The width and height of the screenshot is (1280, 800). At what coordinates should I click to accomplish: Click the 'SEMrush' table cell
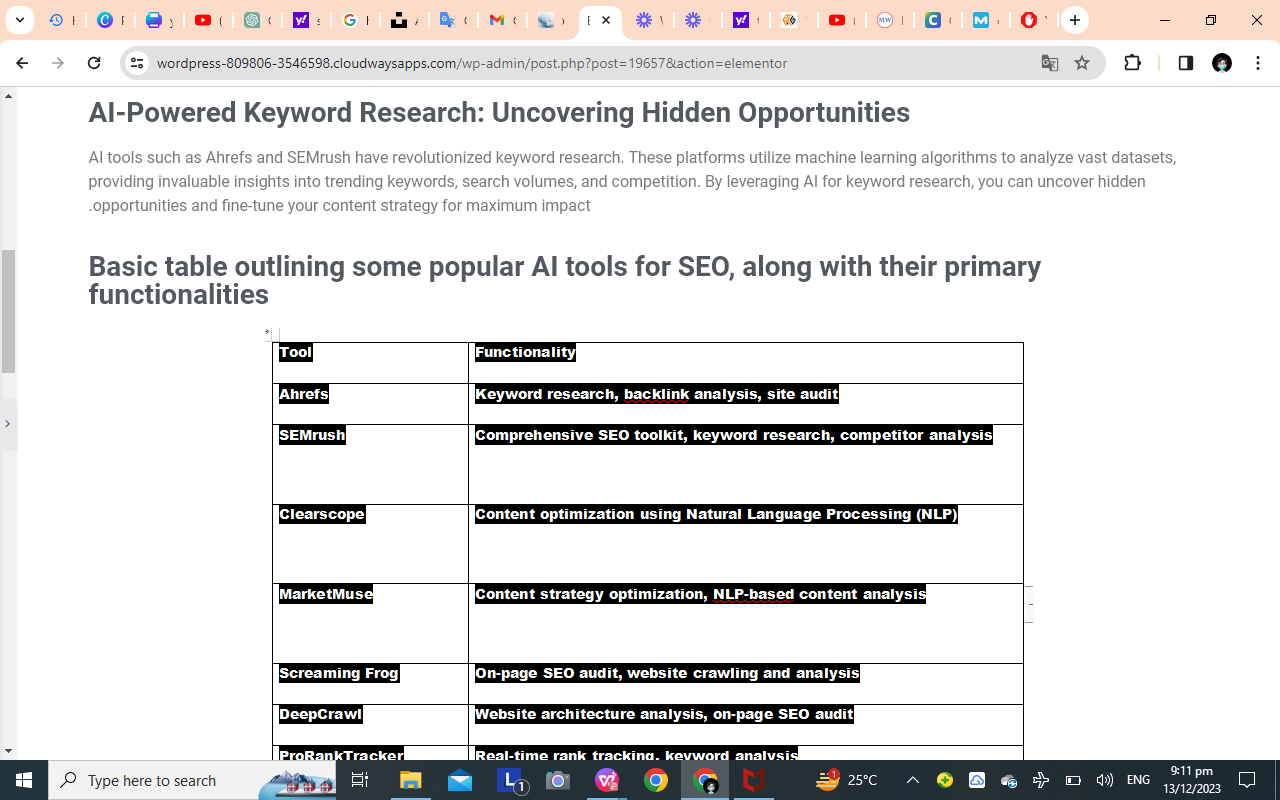[x=370, y=464]
